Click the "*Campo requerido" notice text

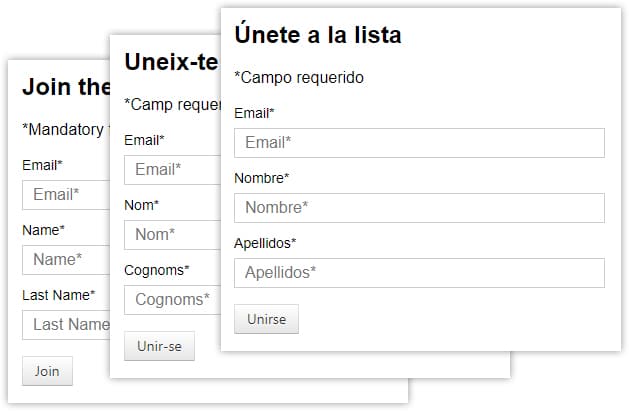tap(299, 77)
